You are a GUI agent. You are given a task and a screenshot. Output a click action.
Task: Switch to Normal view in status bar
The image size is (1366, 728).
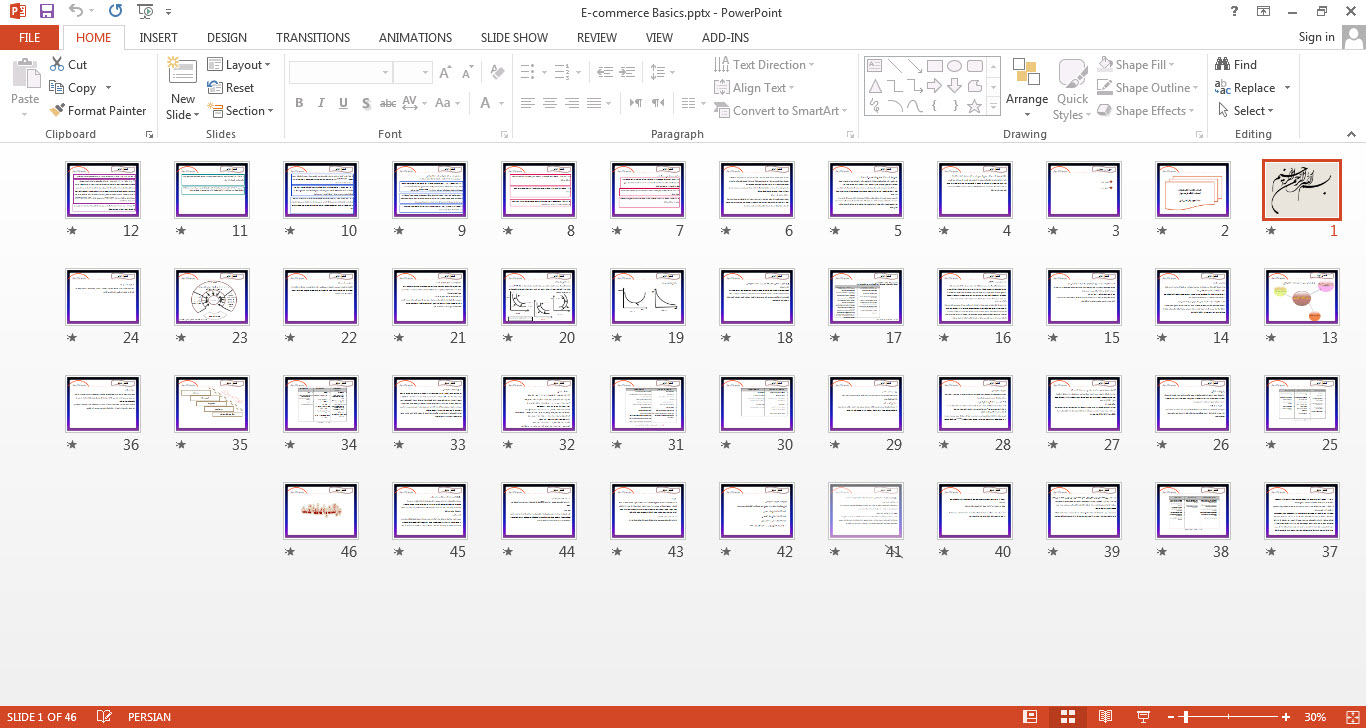click(1030, 717)
